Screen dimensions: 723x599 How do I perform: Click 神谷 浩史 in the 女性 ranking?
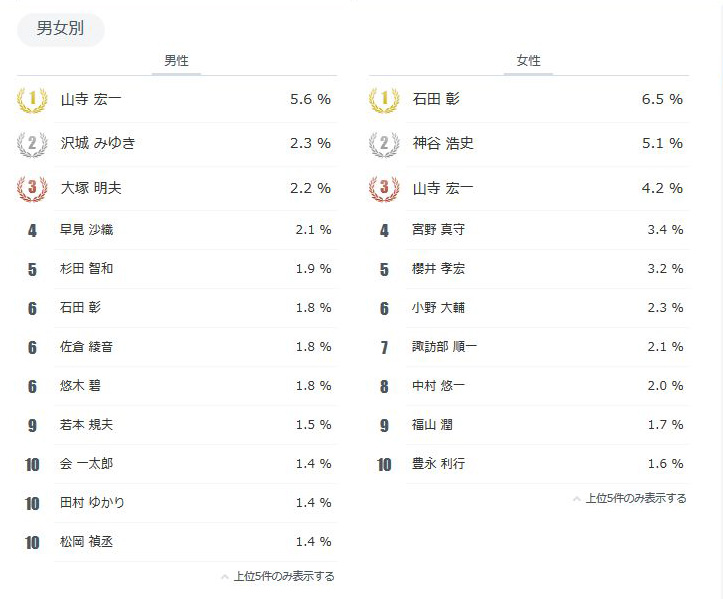pyautogui.click(x=443, y=143)
